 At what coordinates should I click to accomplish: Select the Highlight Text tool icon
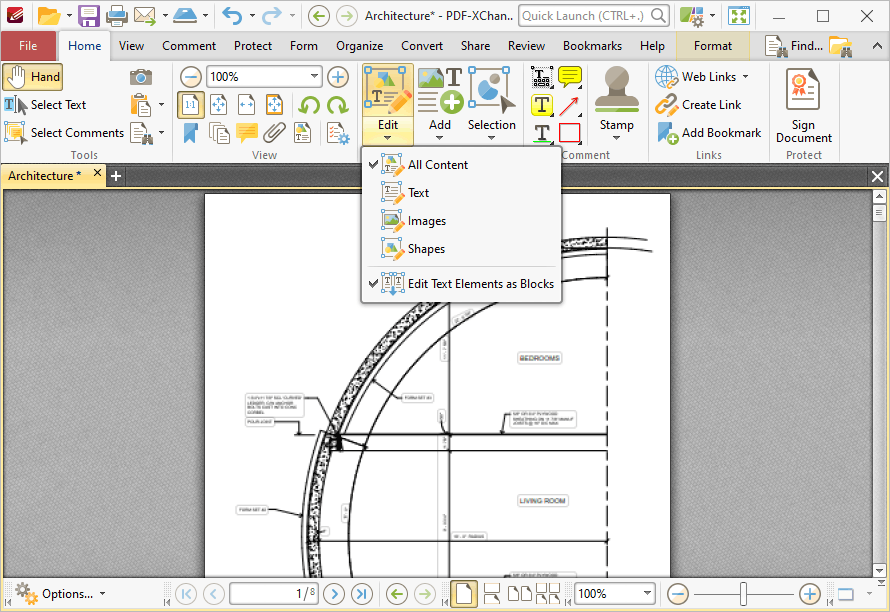pos(541,105)
